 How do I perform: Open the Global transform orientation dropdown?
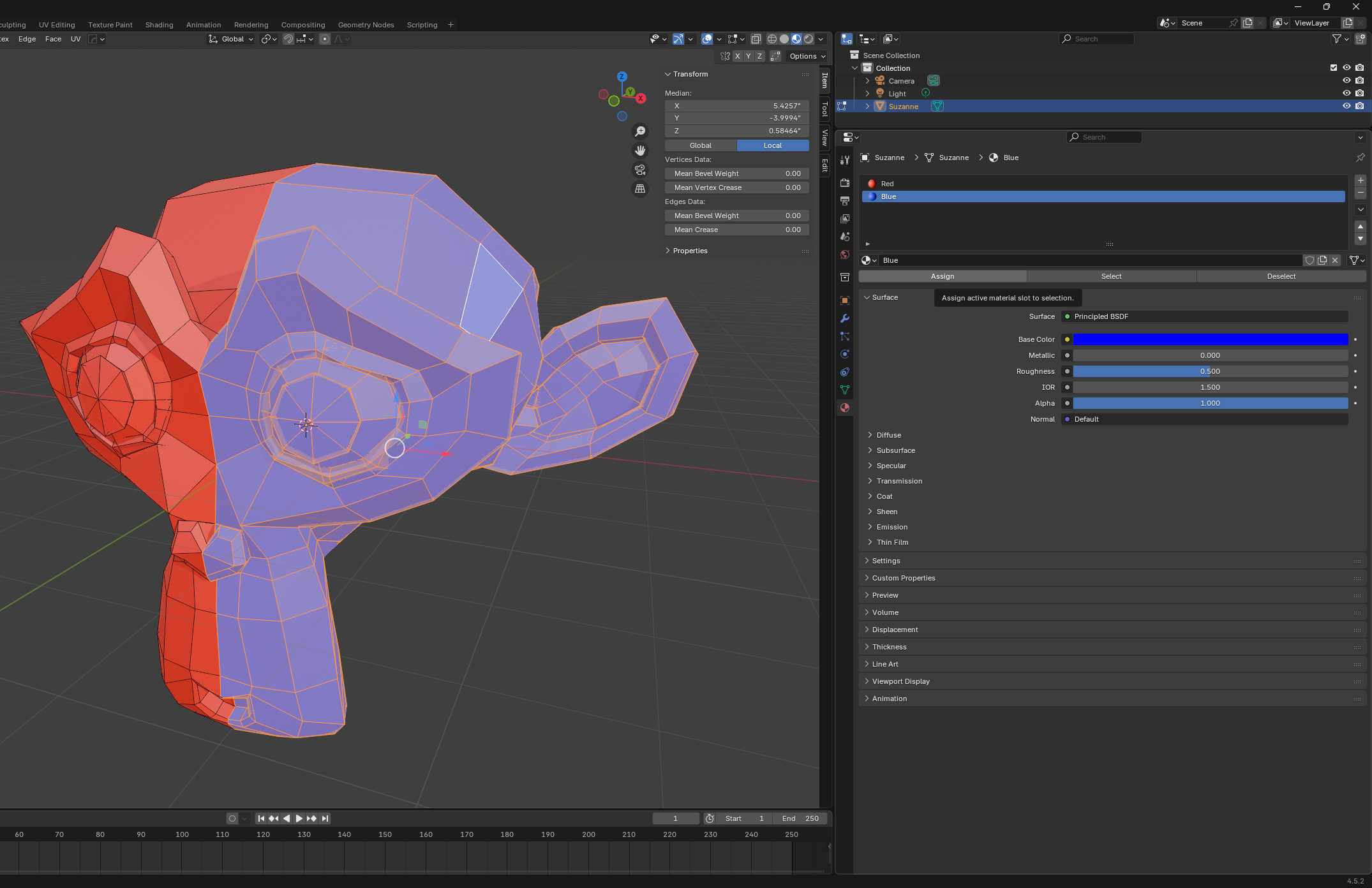pos(231,39)
